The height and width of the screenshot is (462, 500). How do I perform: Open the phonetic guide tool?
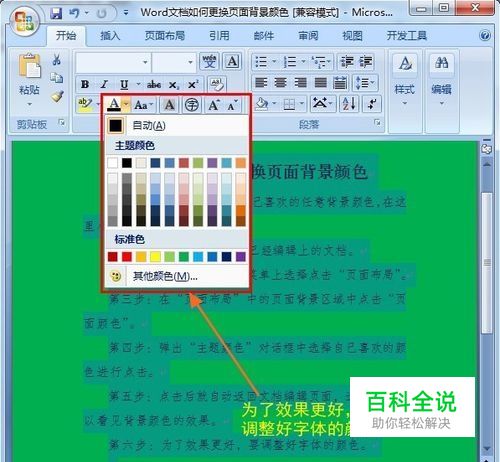[x=209, y=61]
